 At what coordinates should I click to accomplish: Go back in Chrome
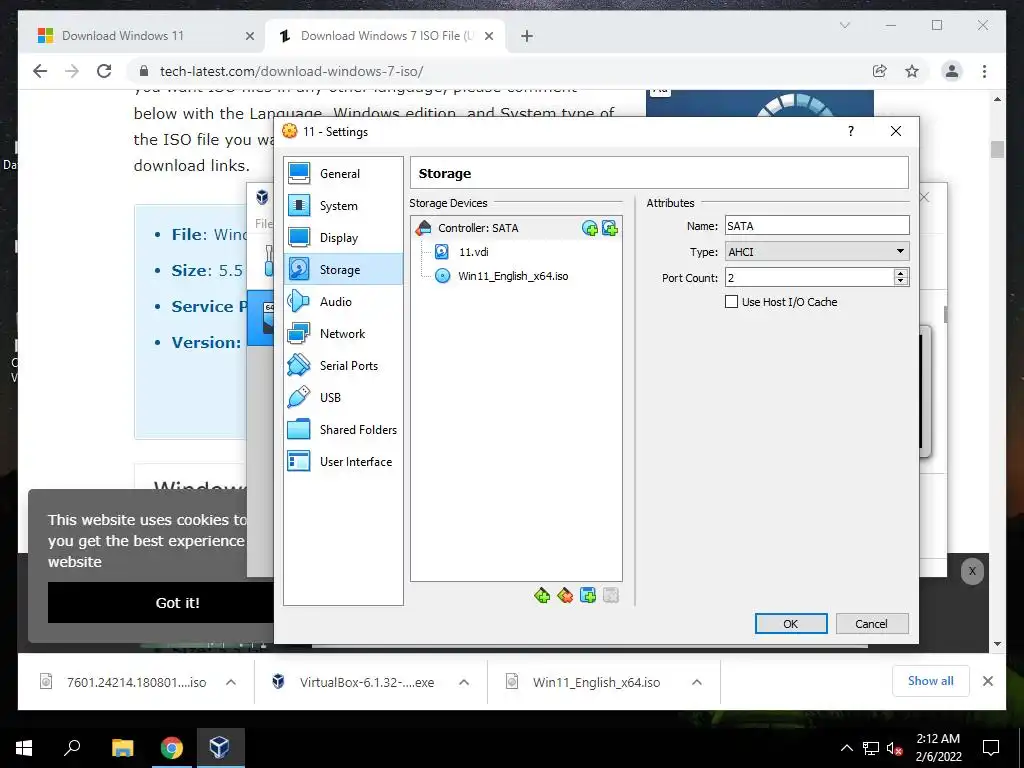coord(40,71)
